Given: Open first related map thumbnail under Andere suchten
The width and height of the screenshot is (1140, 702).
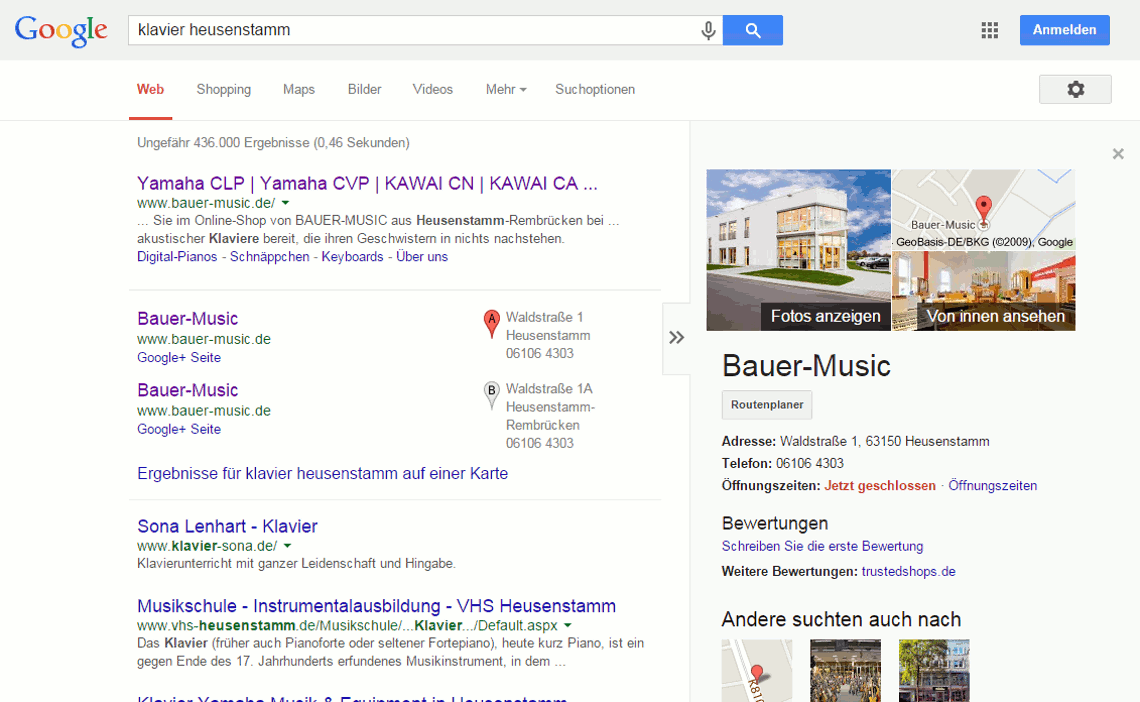Looking at the screenshot, I should [757, 670].
